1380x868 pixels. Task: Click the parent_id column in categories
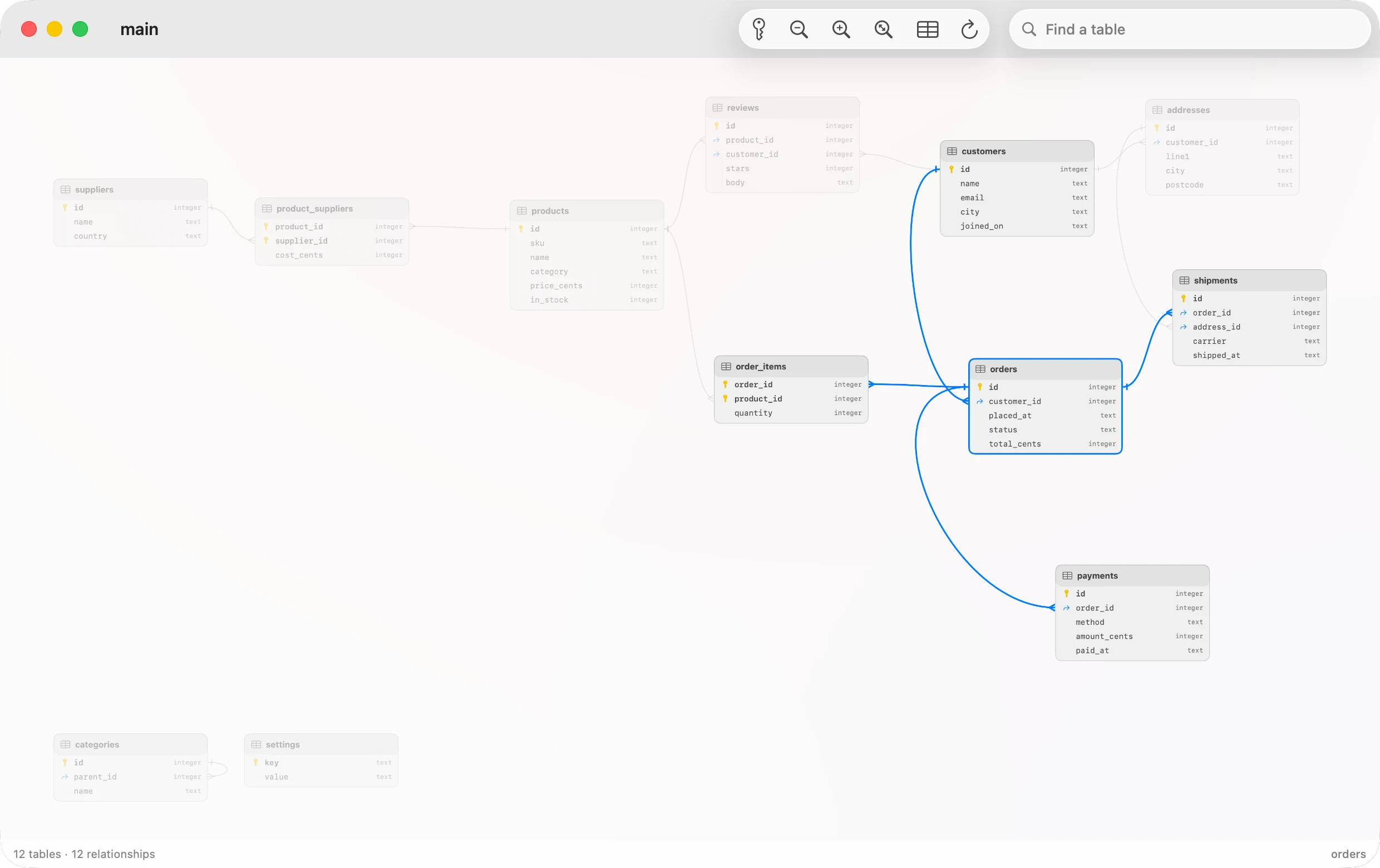(131, 777)
